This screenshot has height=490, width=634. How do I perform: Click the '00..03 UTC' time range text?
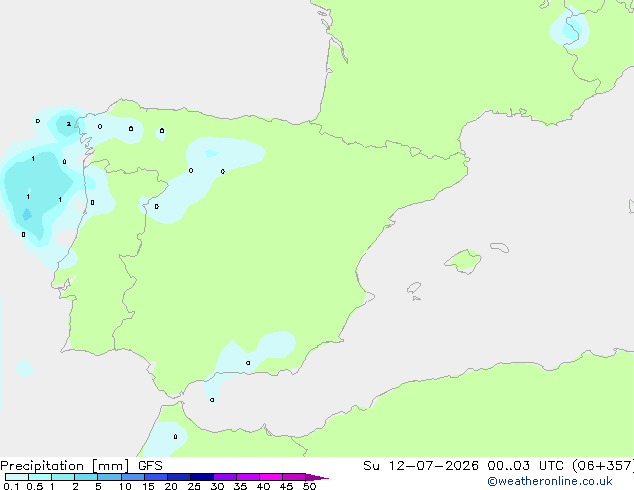(526, 466)
